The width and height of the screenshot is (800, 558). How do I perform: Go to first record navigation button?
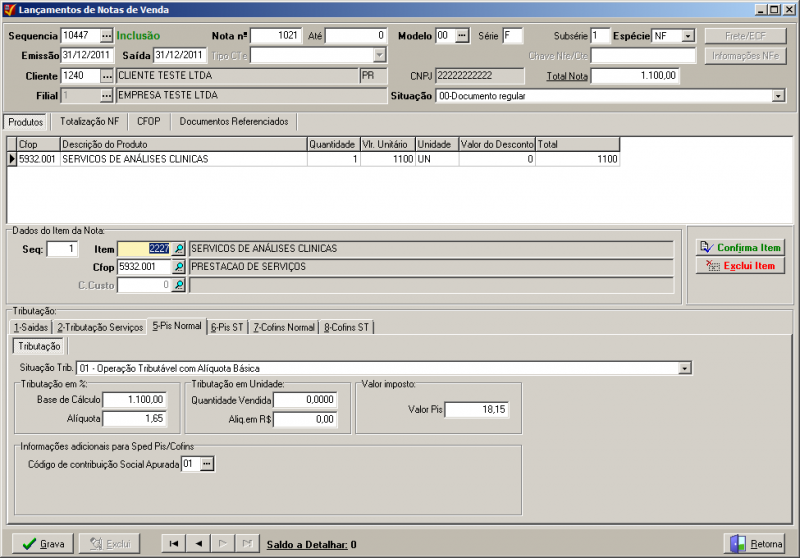pyautogui.click(x=173, y=544)
